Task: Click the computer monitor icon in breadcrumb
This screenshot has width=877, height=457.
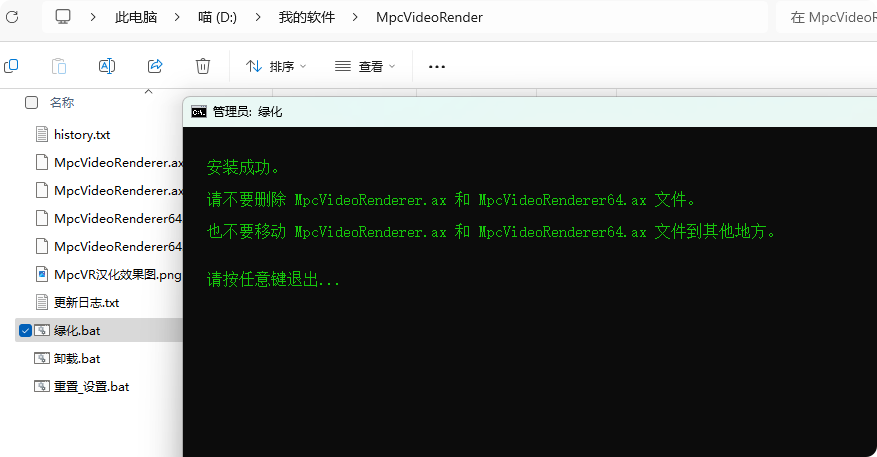Action: 63,17
